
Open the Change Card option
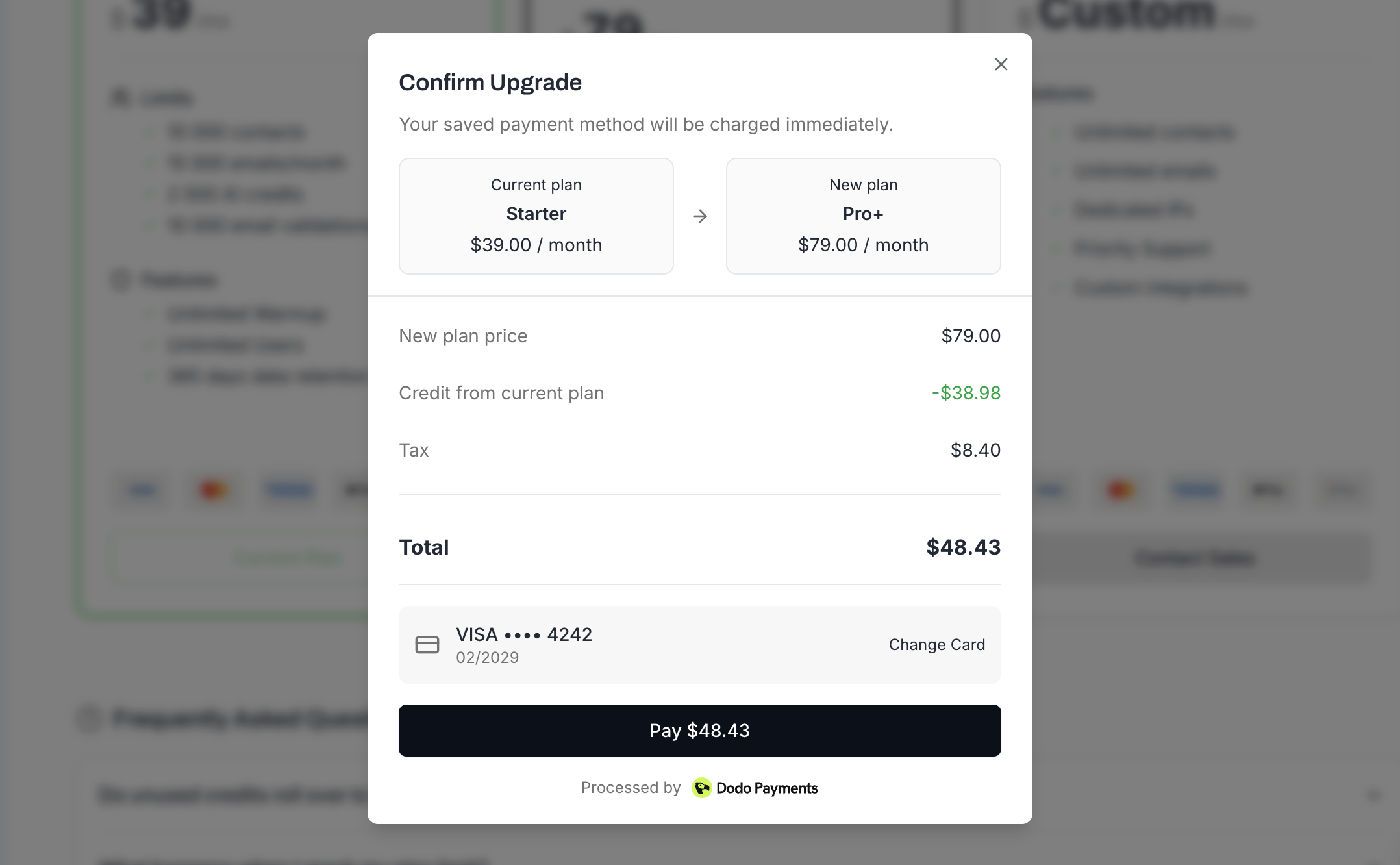click(936, 644)
